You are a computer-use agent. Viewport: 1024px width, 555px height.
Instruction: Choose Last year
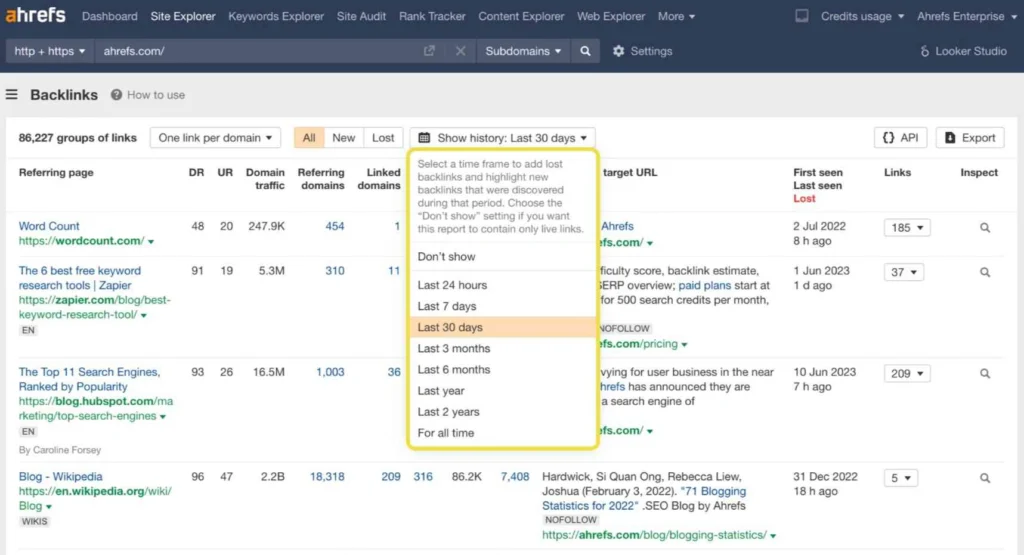point(502,390)
